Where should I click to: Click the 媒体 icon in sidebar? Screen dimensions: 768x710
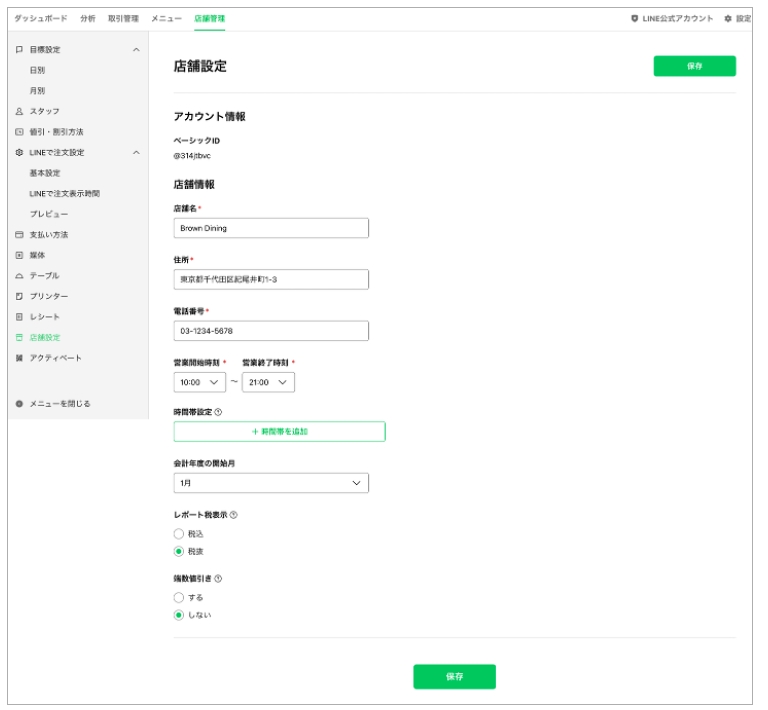tap(19, 255)
